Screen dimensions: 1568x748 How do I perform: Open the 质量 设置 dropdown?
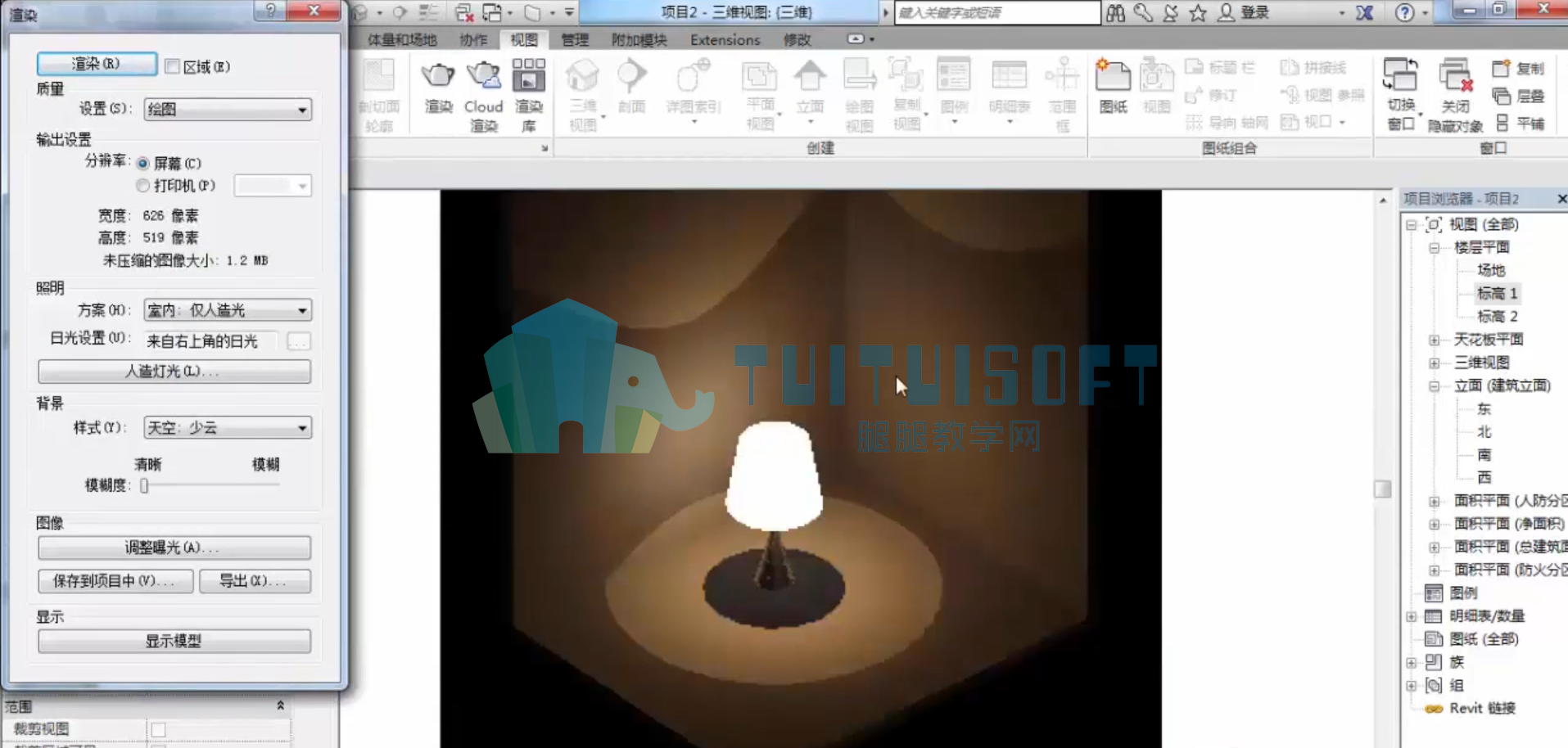[x=228, y=110]
